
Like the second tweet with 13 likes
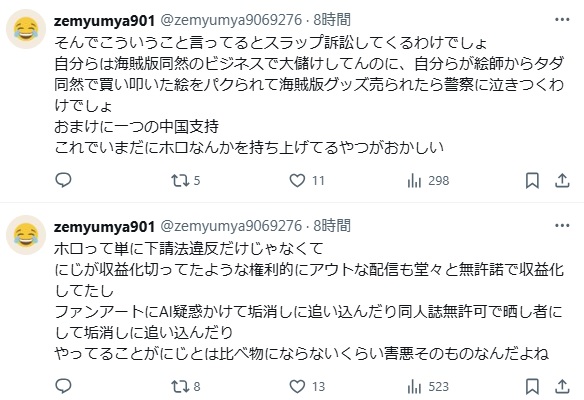click(307, 387)
